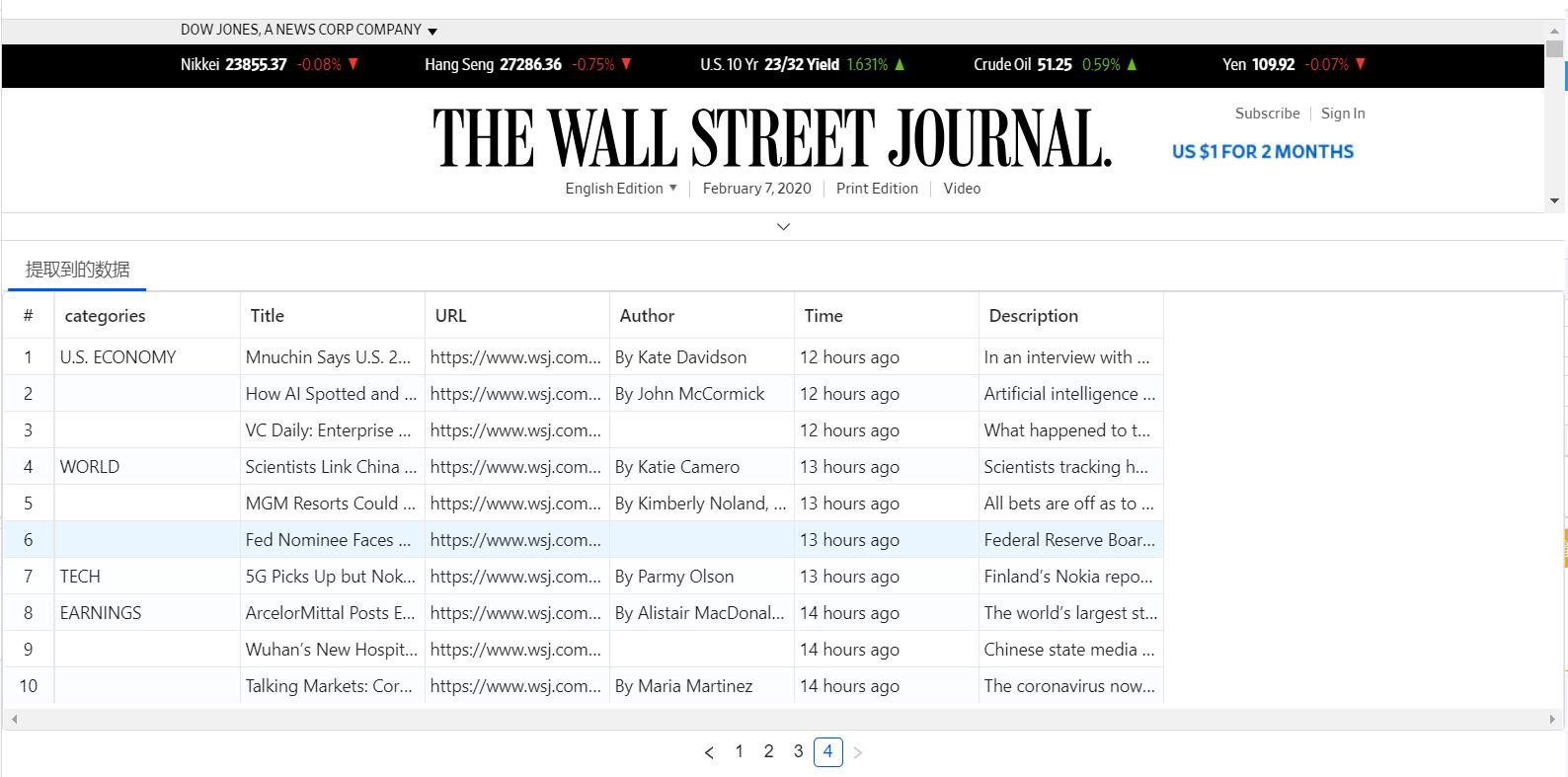Screen dimensions: 1568x777
Task: Select the 提取到的数据 tab
Action: (77, 270)
